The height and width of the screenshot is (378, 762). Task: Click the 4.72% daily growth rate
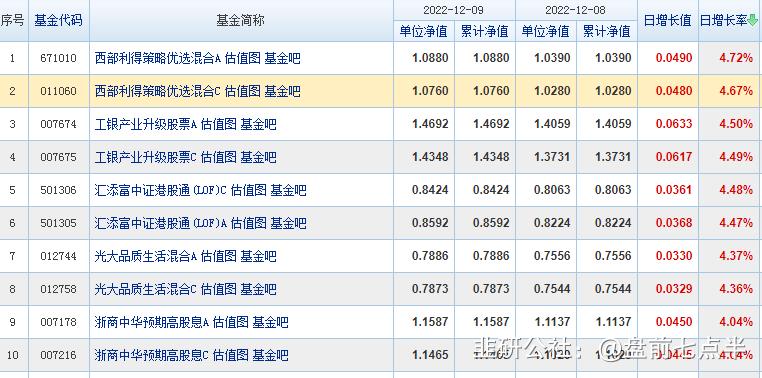[x=736, y=58]
